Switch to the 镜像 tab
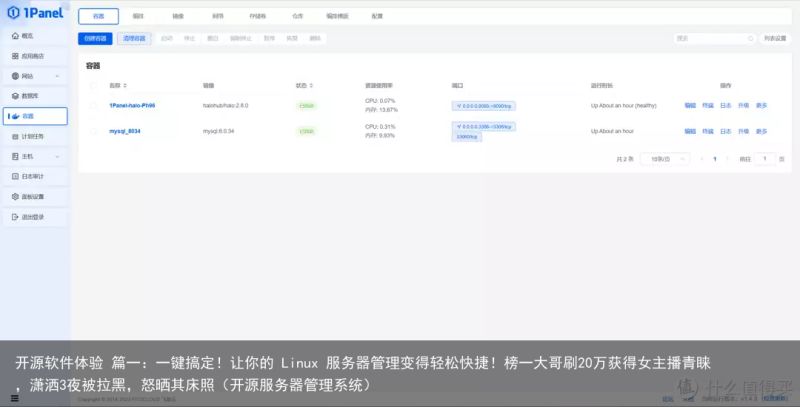Image resolution: width=800 pixels, height=407 pixels. [178, 16]
